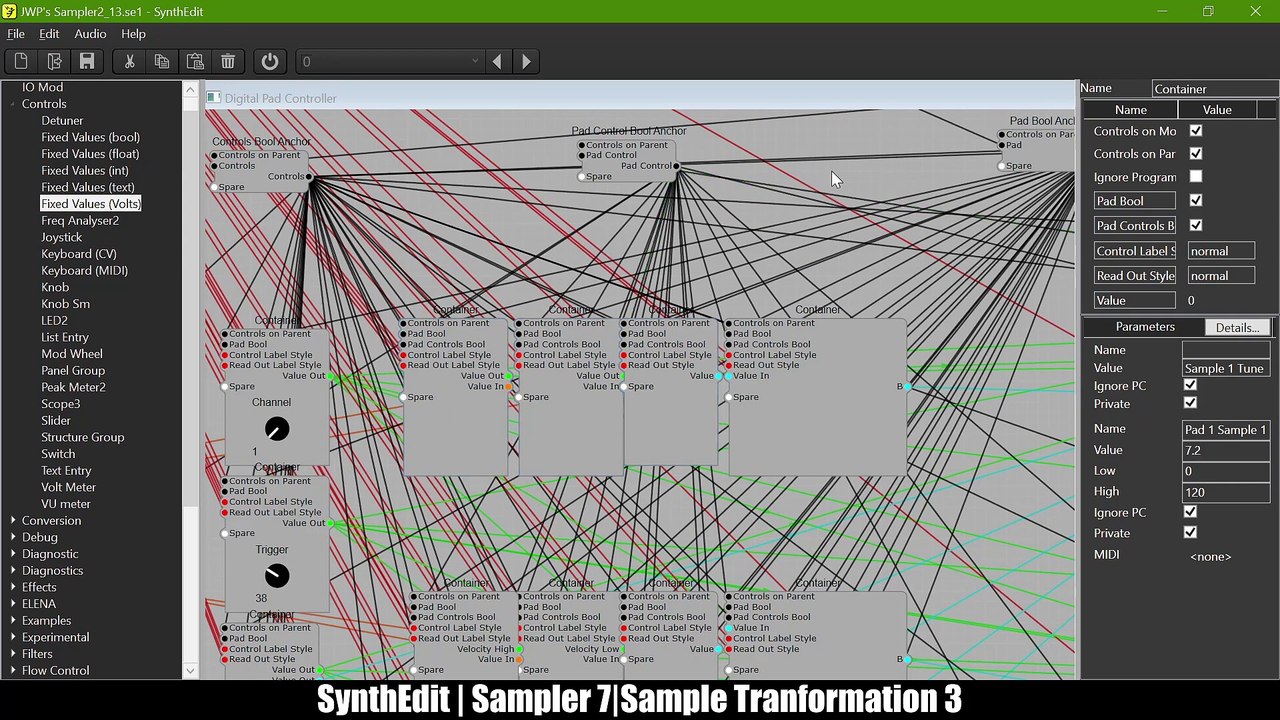Copy selection using toolbar copy icon

[x=162, y=61]
